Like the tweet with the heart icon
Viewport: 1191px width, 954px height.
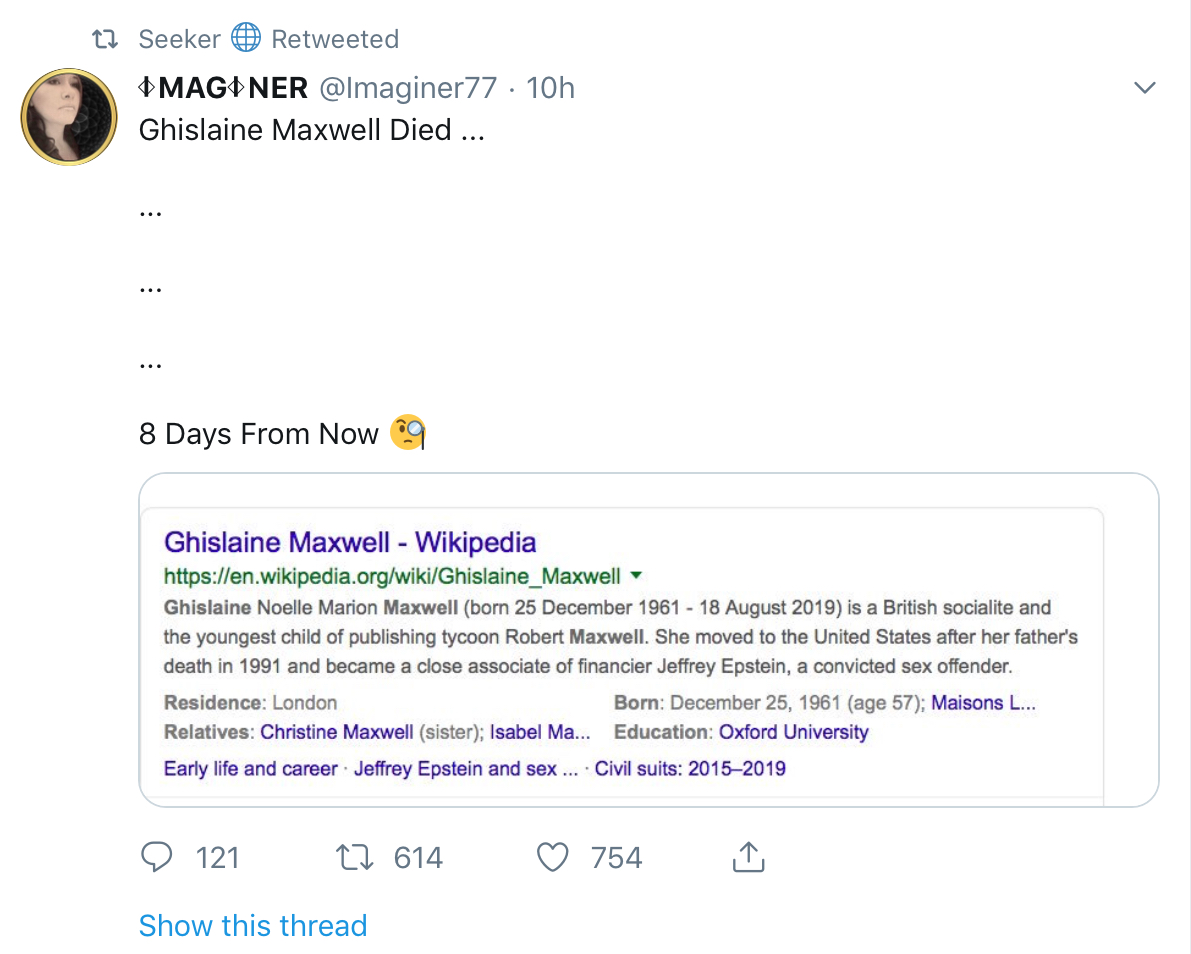(x=552, y=857)
